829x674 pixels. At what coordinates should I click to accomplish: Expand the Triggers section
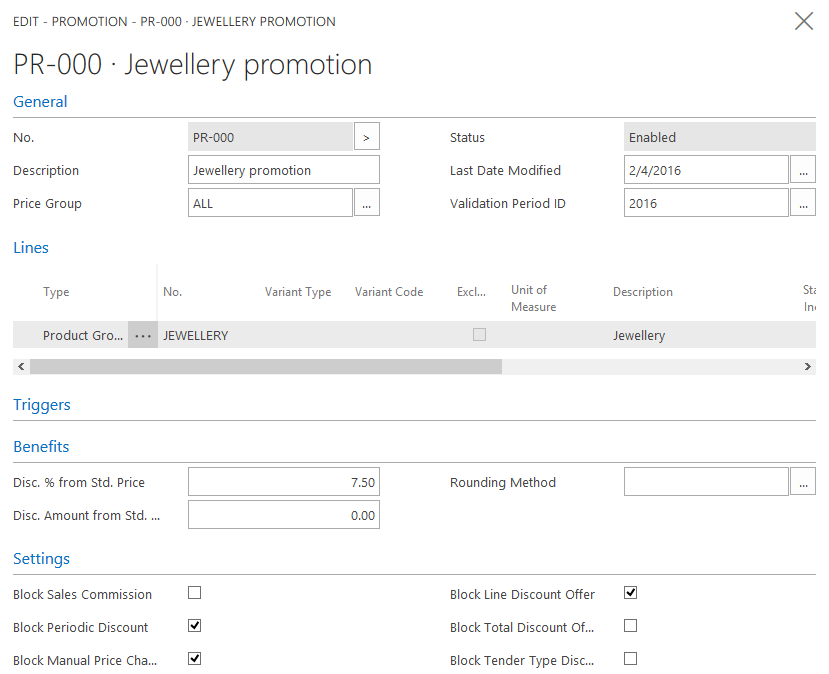[42, 405]
